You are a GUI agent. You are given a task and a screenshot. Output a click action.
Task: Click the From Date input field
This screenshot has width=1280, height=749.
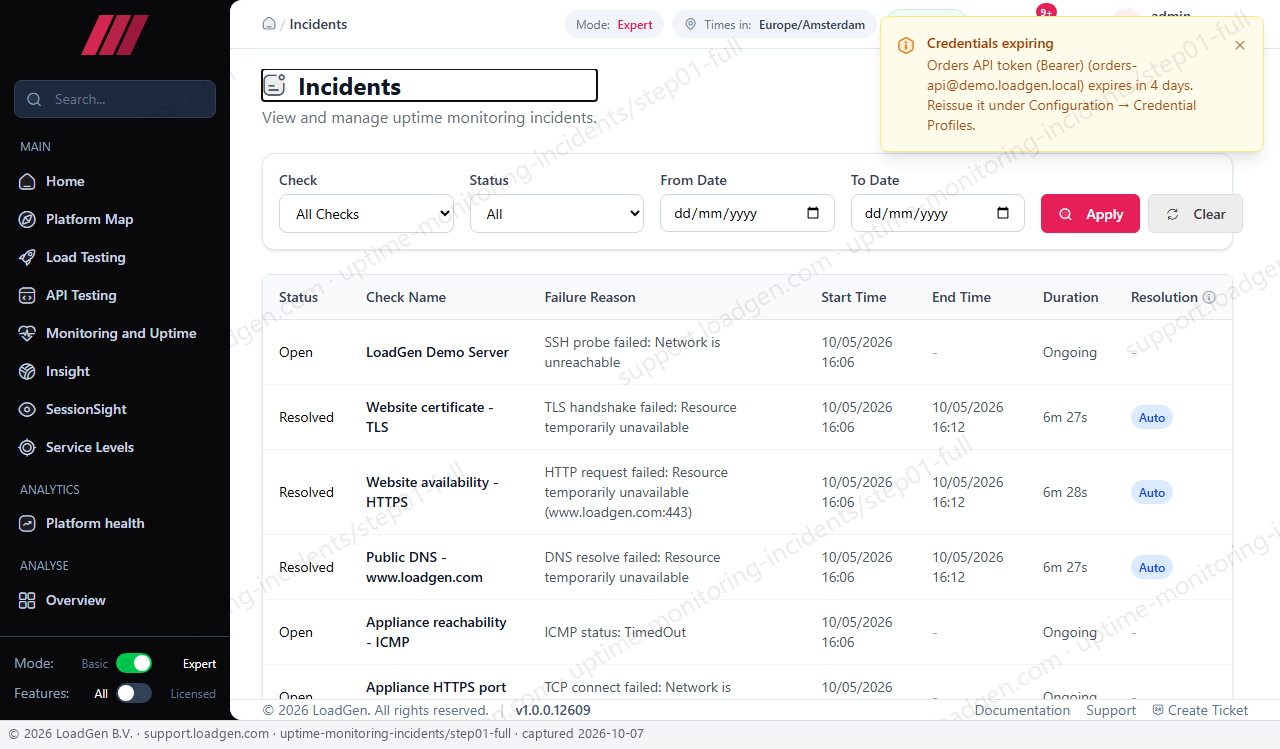(747, 213)
